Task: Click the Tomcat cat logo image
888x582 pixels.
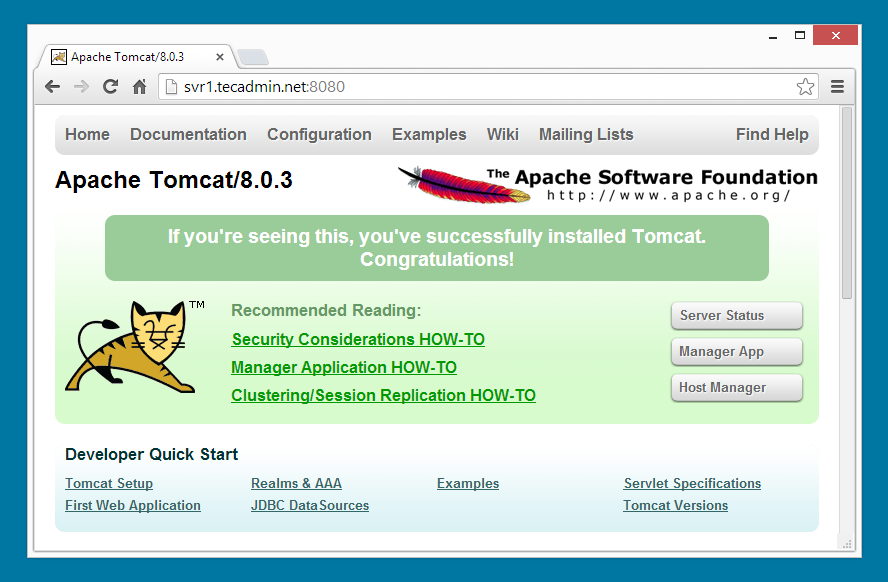Action: click(x=131, y=346)
